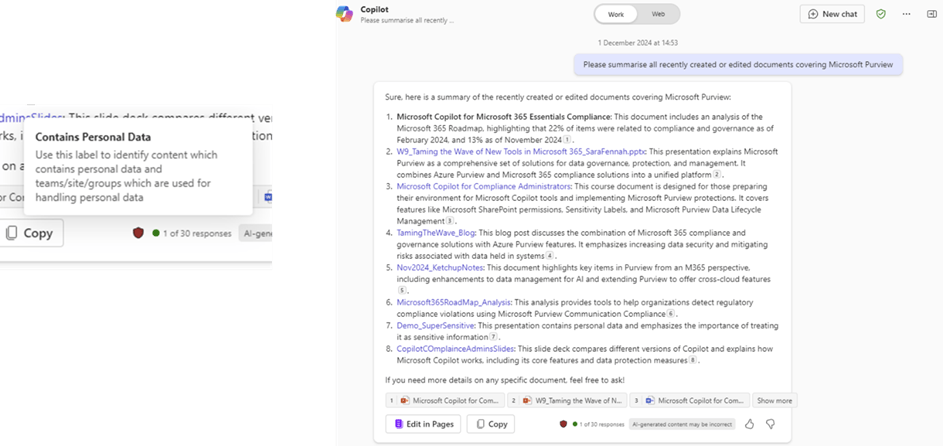Click the Copilot logo icon
This screenshot has height=446, width=943.
pos(345,13)
